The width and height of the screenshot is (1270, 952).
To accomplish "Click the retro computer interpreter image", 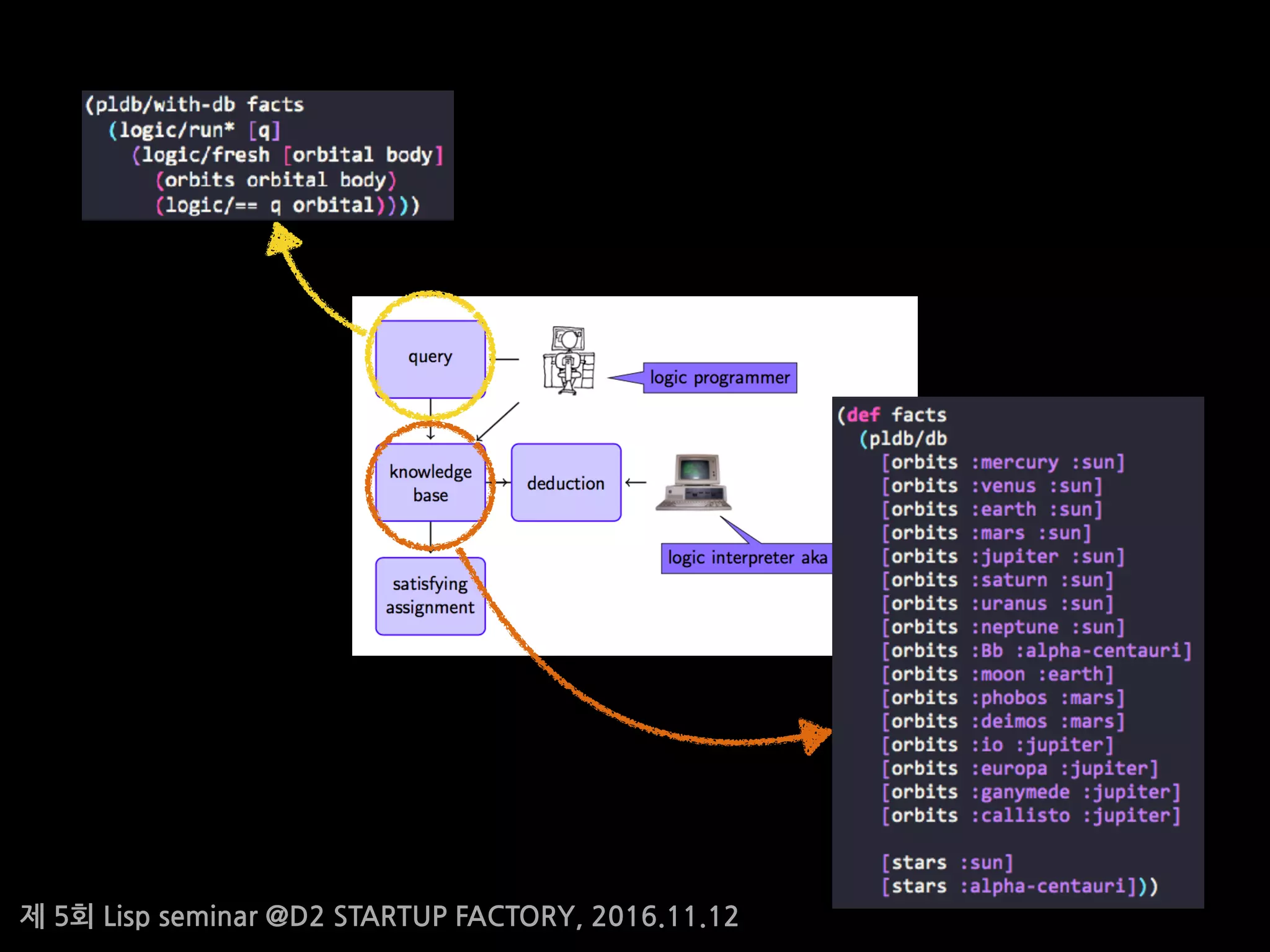I will point(695,482).
